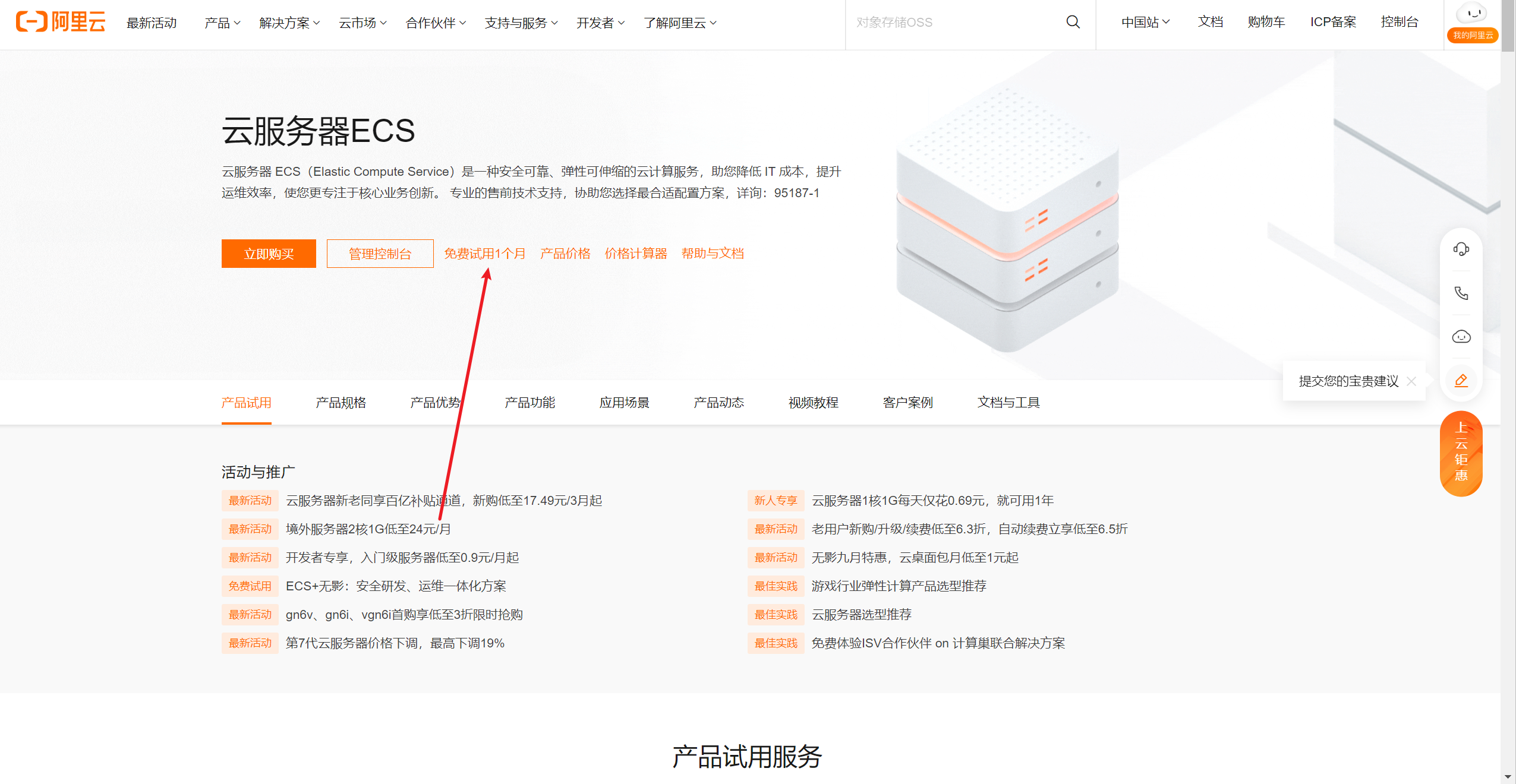1516x784 pixels.
Task: Click the 我的阿里云 avatar
Action: (1472, 23)
